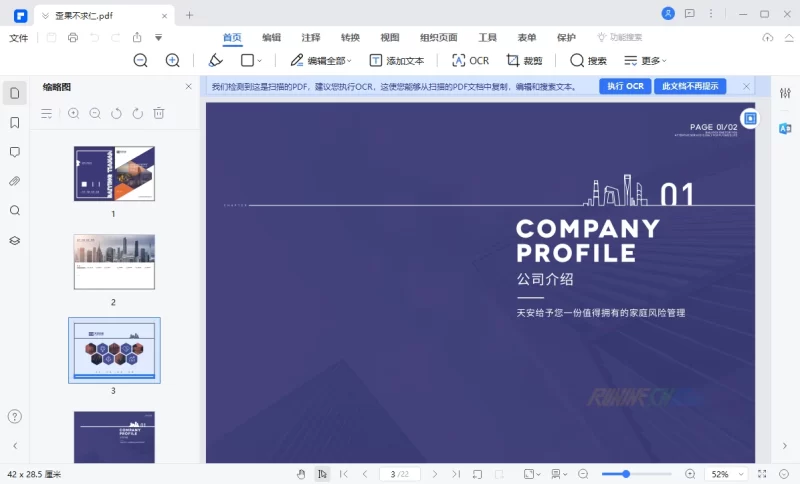Select the crop (裁剪) tool
The image size is (800, 484).
point(524,60)
